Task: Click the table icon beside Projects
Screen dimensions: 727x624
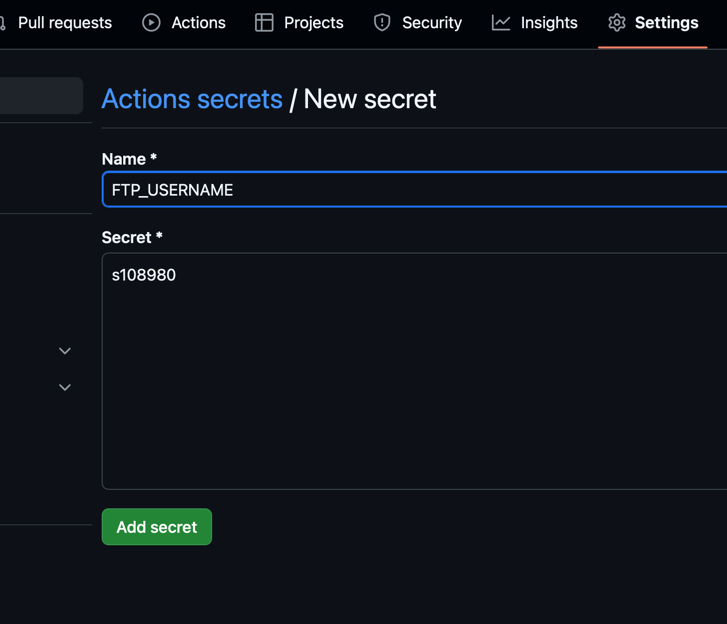Action: [264, 22]
